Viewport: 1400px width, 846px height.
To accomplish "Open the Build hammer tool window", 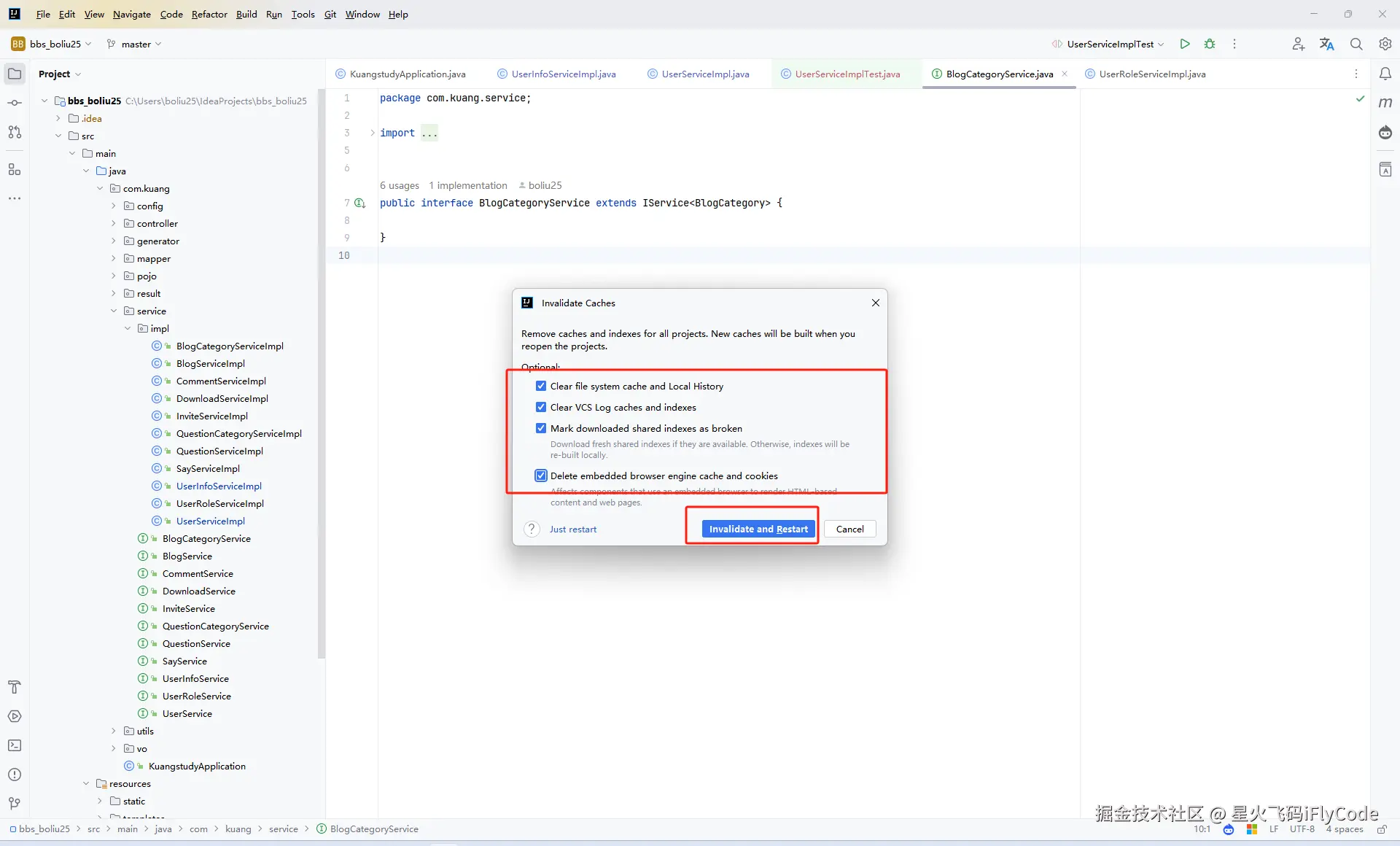I will coord(15,687).
